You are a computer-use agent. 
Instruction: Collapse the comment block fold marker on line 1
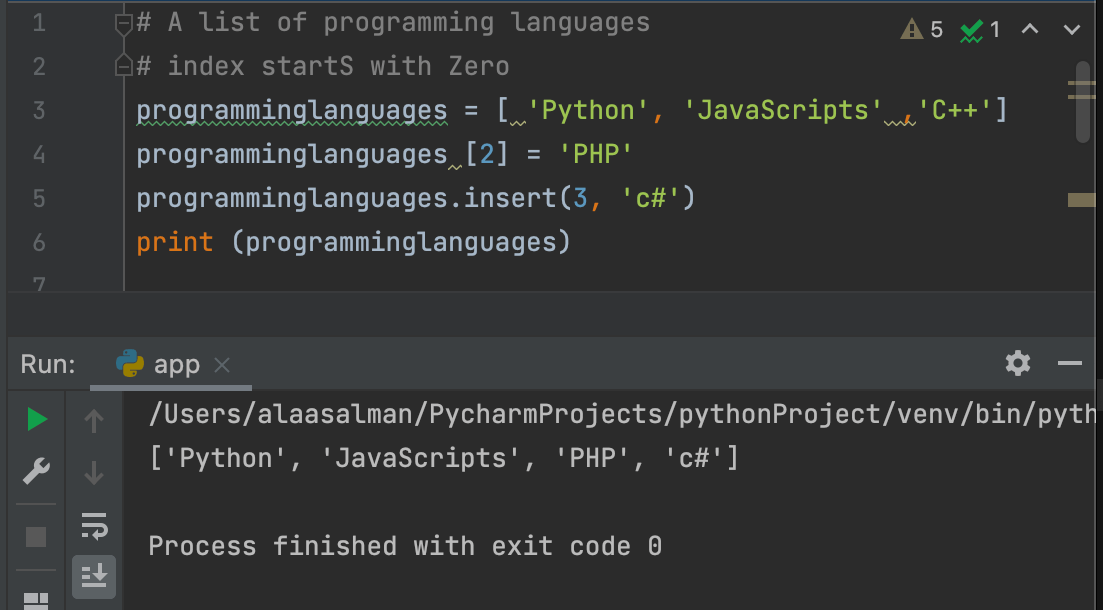coord(123,23)
